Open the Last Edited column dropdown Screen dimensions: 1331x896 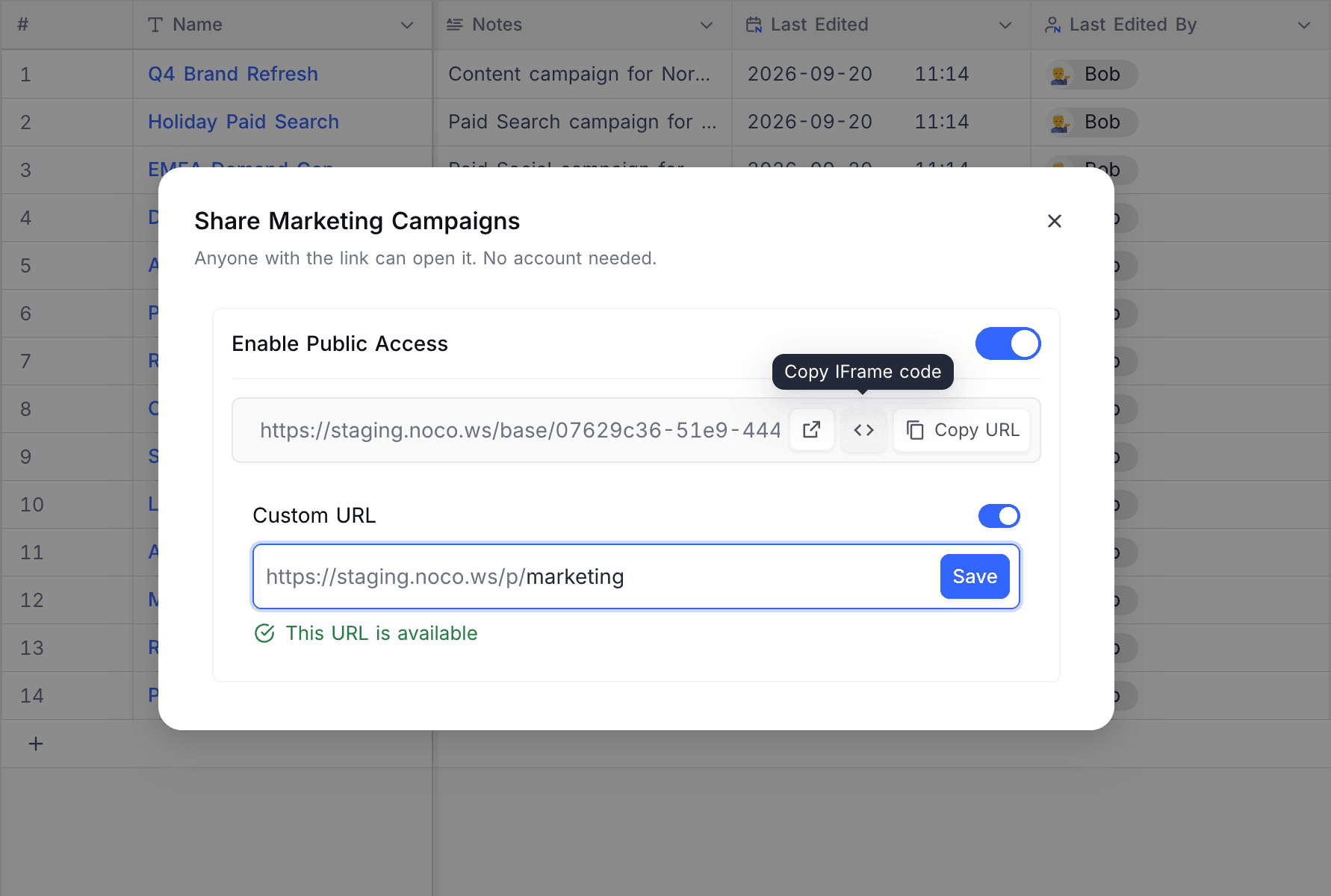[x=1005, y=25]
